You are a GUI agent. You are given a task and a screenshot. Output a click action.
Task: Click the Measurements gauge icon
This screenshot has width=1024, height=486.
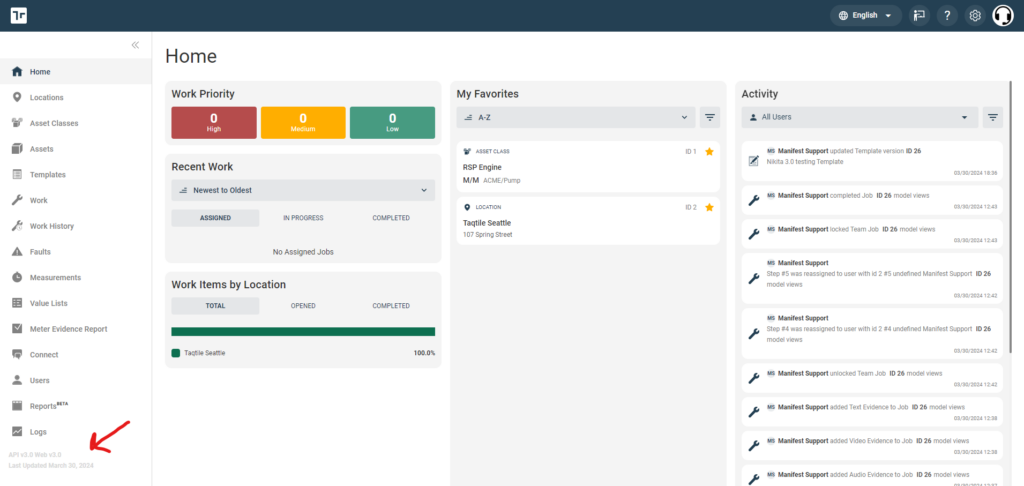click(17, 278)
